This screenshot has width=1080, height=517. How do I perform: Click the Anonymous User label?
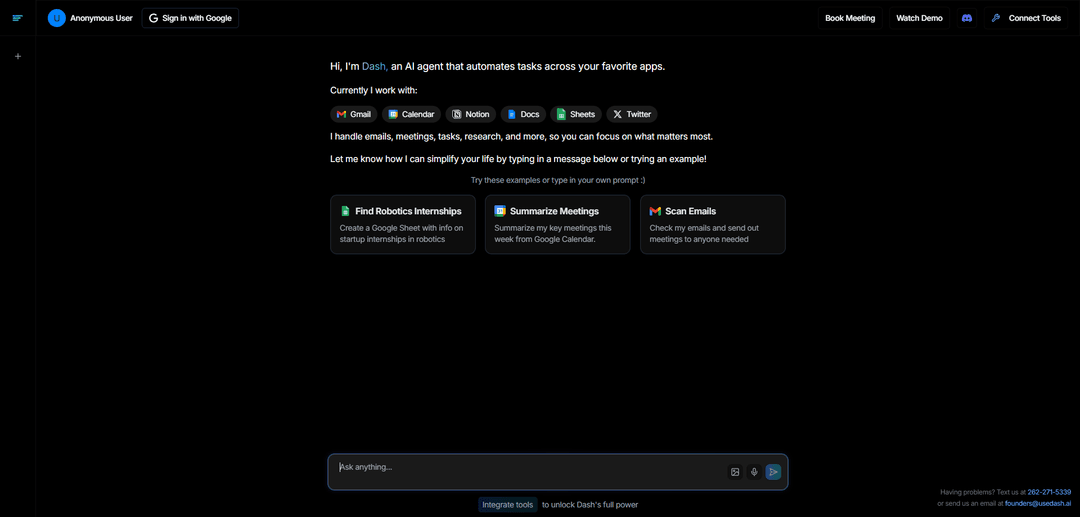point(101,18)
